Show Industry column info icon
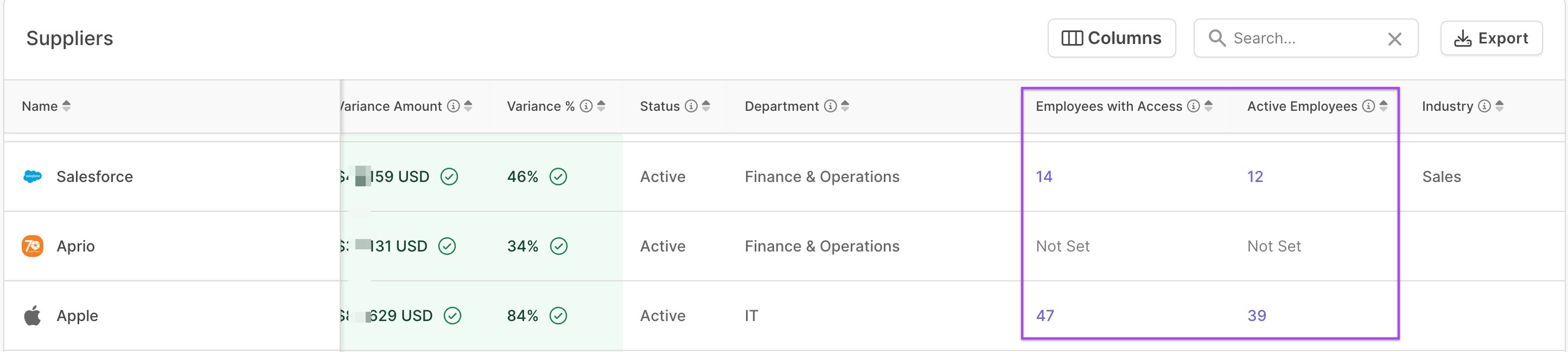The height and width of the screenshot is (352, 1568). tap(1484, 106)
